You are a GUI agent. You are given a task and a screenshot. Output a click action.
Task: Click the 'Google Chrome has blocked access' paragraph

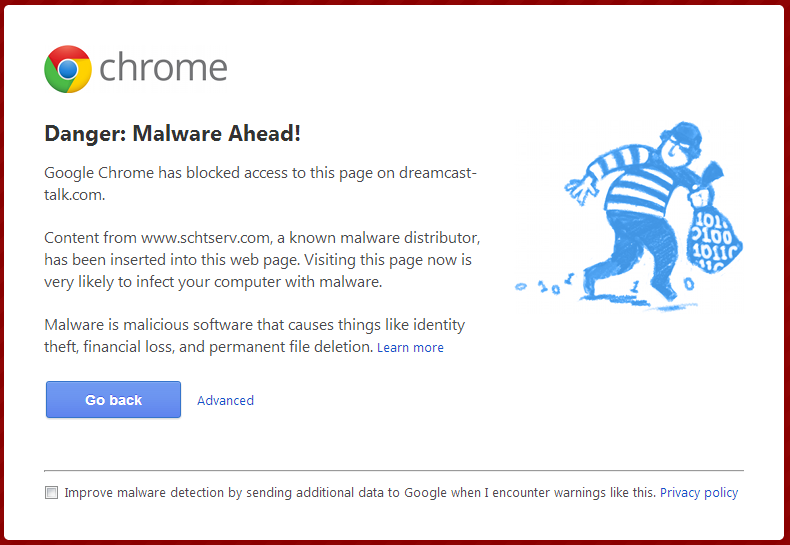pos(260,183)
